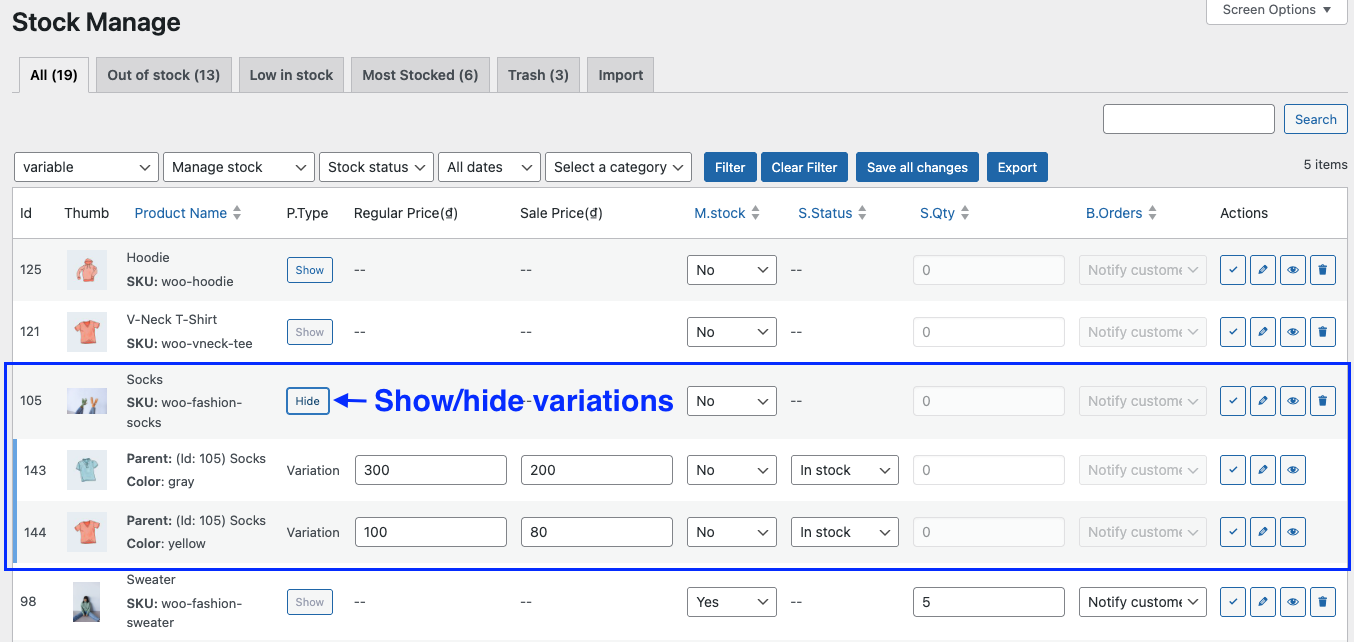
Task: Click the Sweater product thumbnail
Action: coord(87,602)
